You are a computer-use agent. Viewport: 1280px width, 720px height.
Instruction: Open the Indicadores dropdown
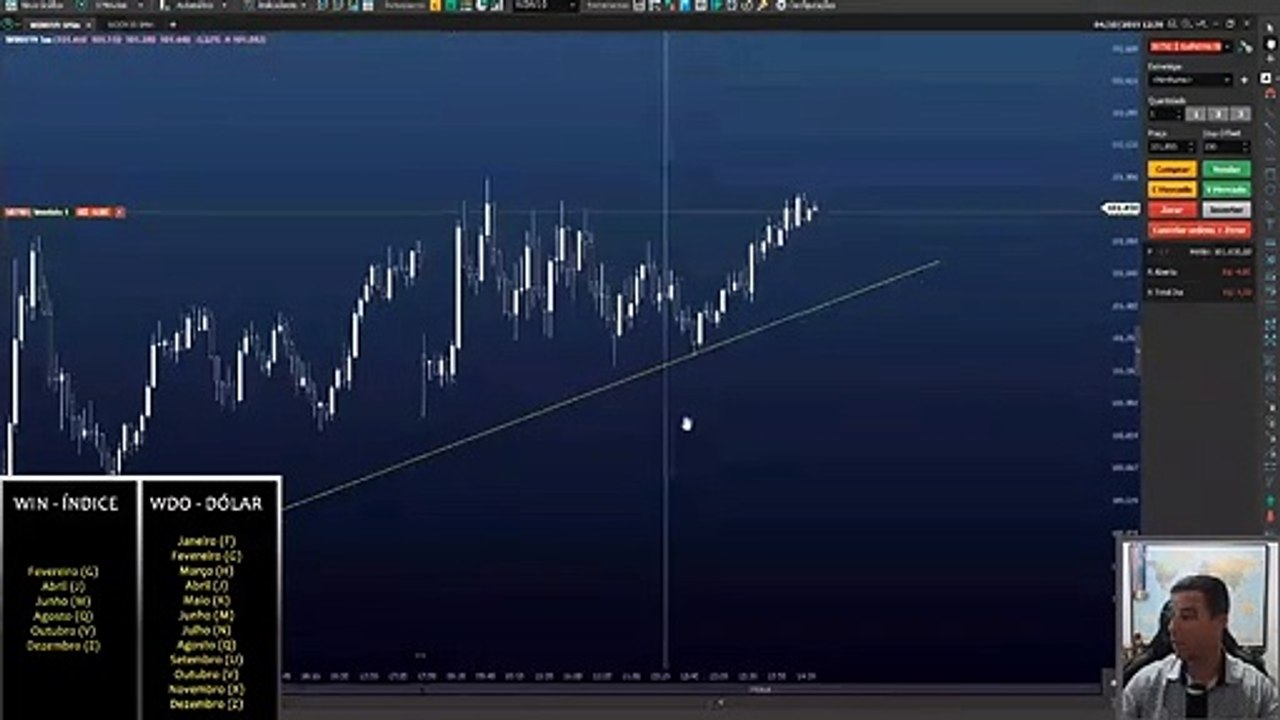tap(276, 5)
